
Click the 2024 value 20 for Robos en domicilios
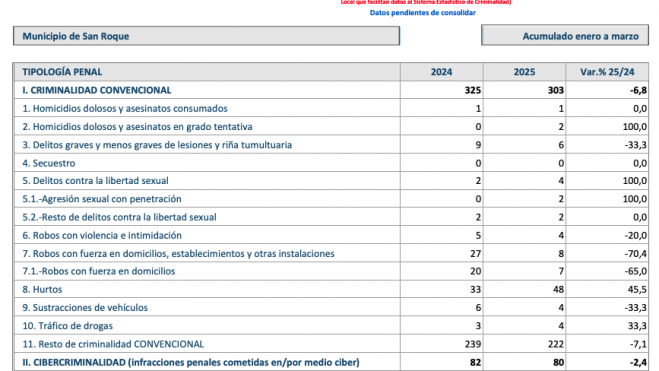tap(475, 271)
